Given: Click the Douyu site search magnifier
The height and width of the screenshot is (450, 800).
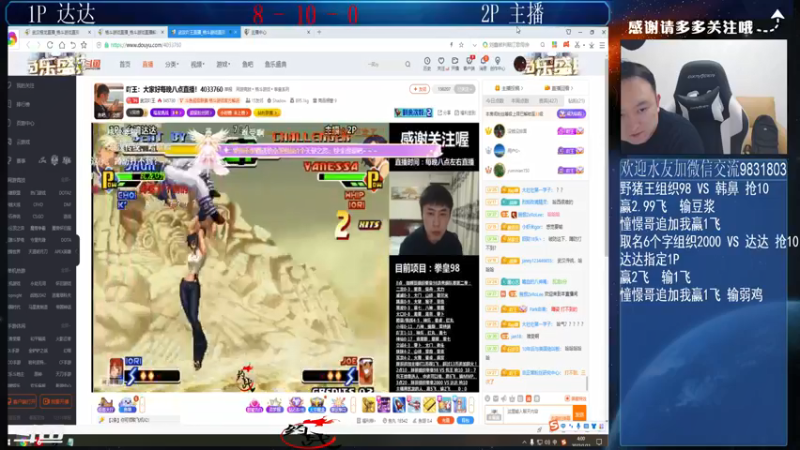Looking at the screenshot, I should point(408,64).
